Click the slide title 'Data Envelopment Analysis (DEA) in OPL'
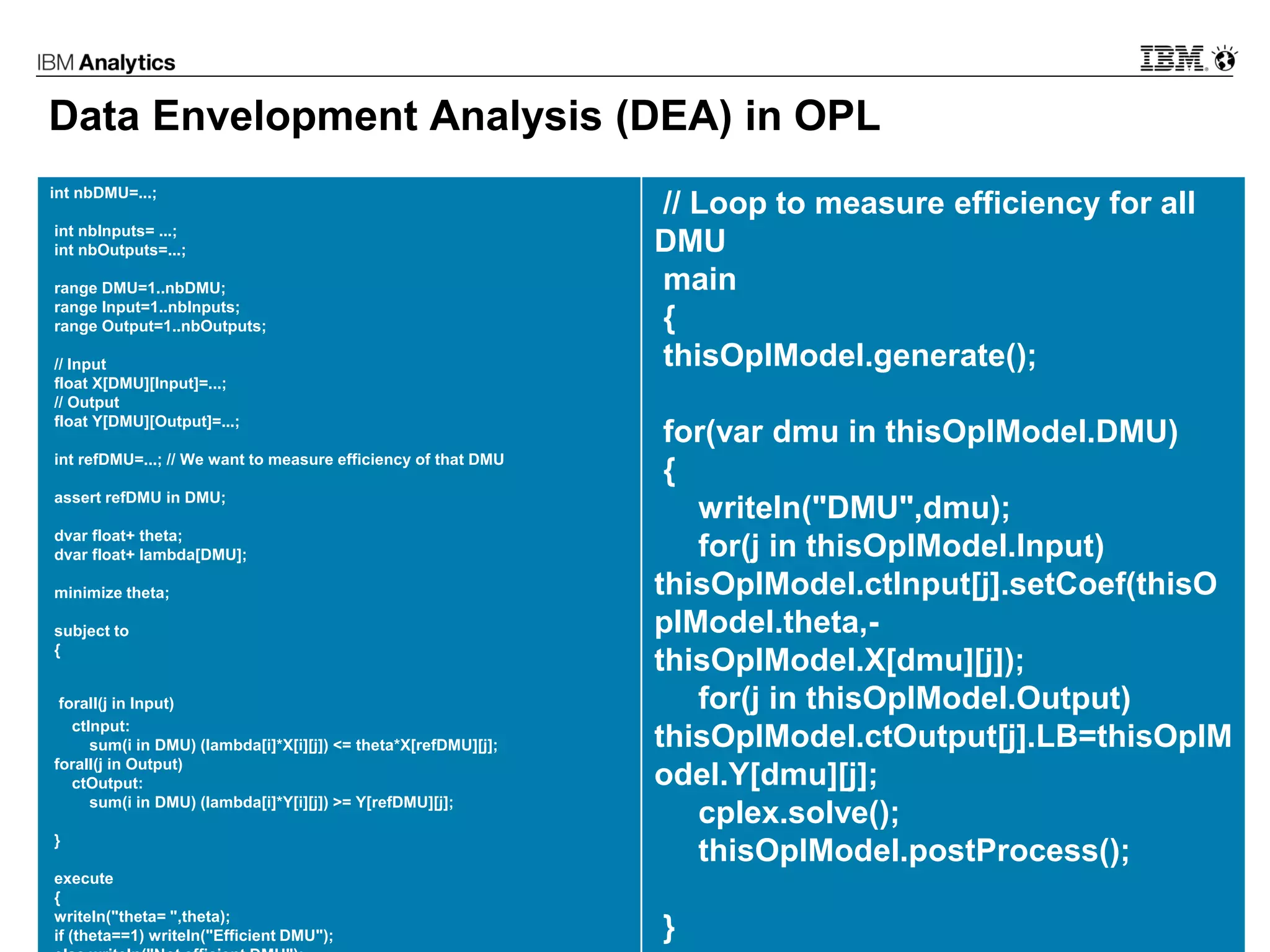This screenshot has width=1270, height=952. point(464,117)
